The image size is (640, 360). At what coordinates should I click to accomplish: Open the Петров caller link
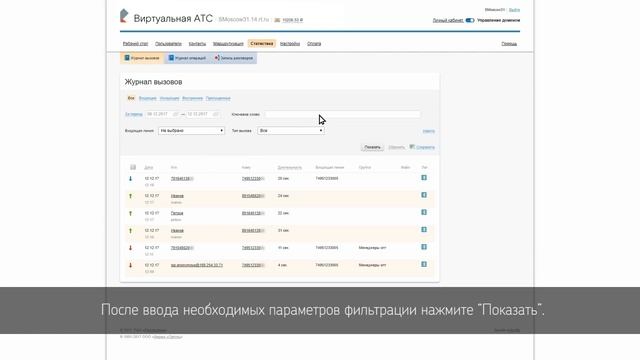(177, 213)
